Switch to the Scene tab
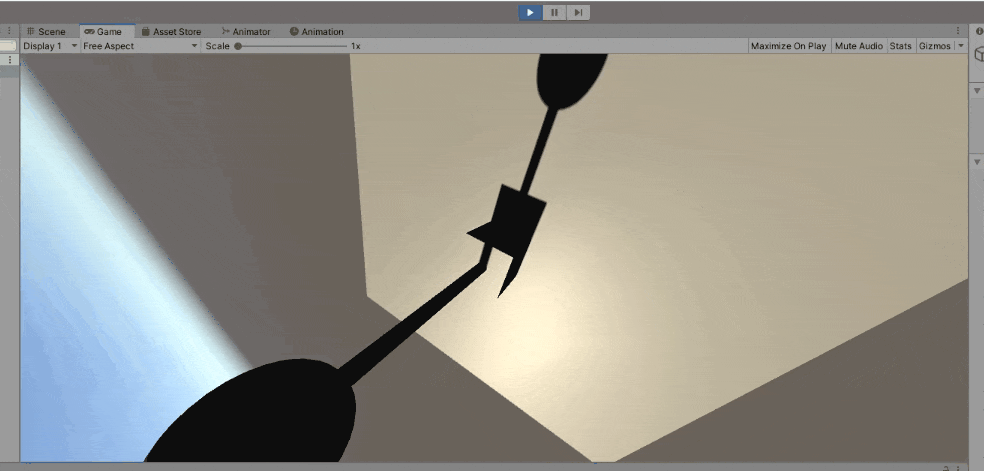 pos(46,31)
